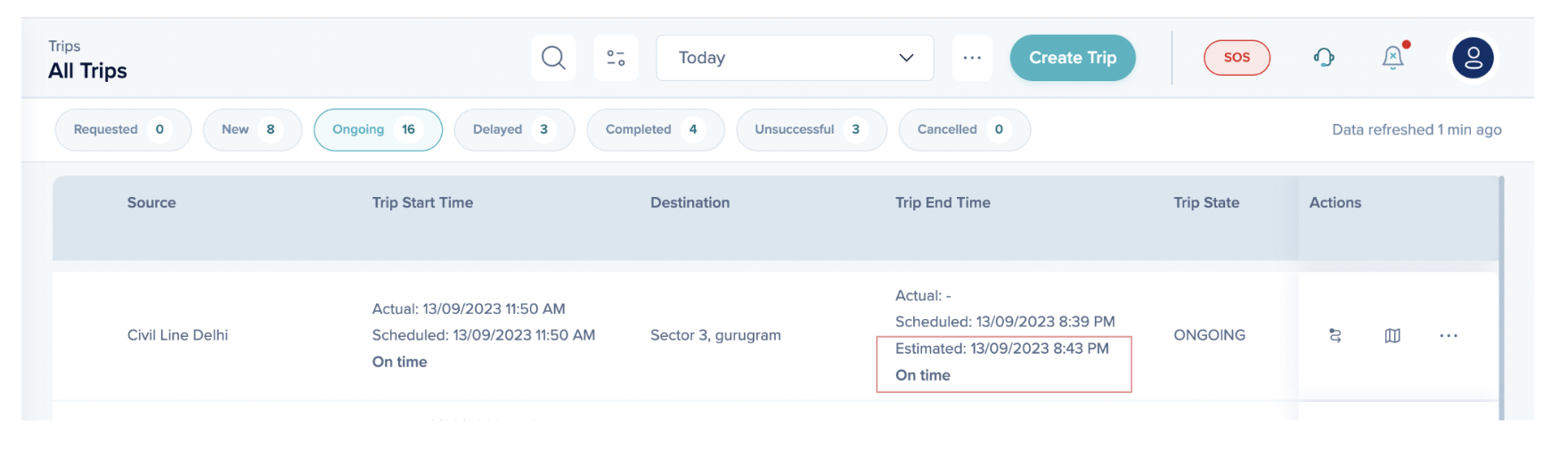Select the Requested trips tab
The width and height of the screenshot is (1568, 451).
tap(123, 130)
